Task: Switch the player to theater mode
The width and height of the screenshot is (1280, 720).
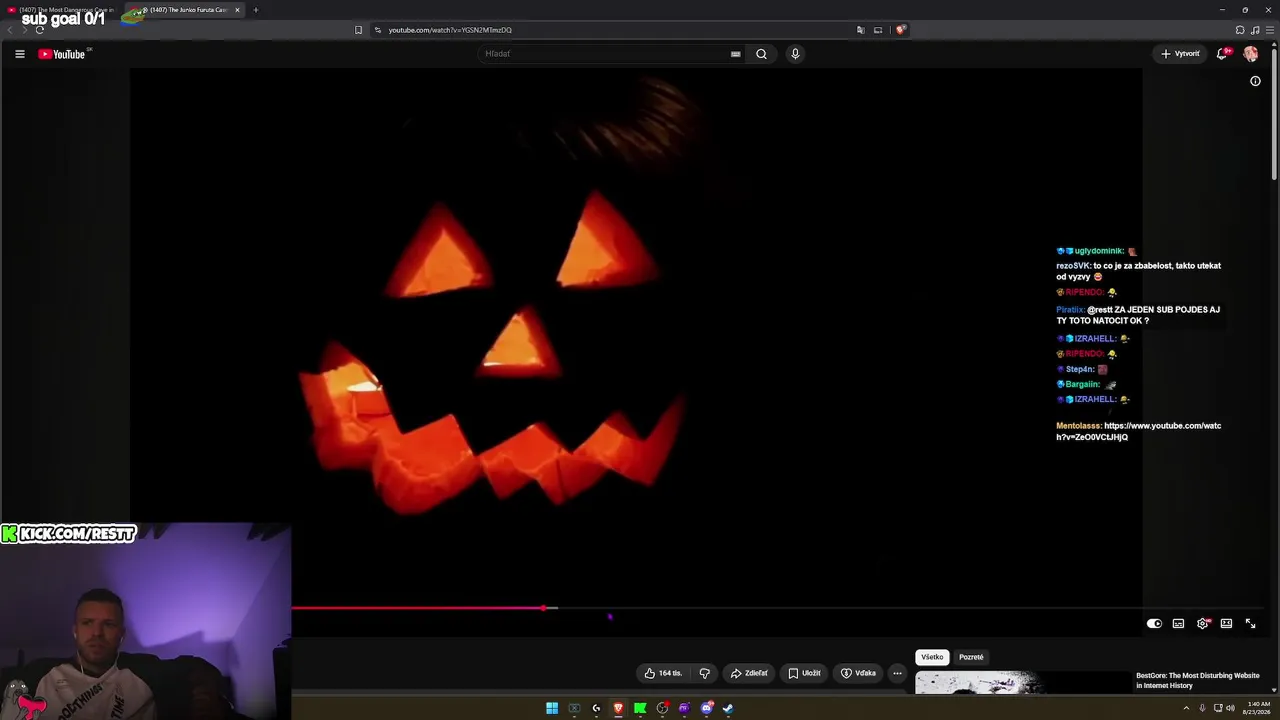Action: click(x=1226, y=624)
